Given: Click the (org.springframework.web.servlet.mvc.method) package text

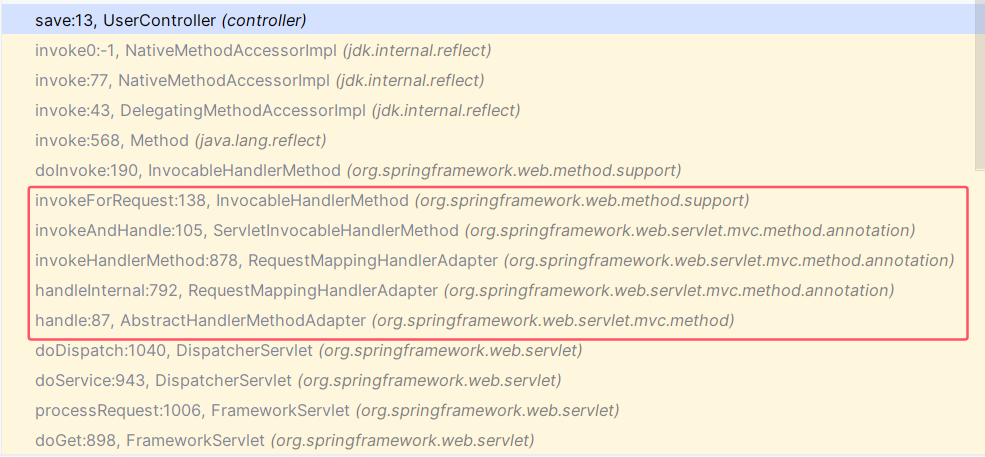Looking at the screenshot, I should (x=553, y=320).
